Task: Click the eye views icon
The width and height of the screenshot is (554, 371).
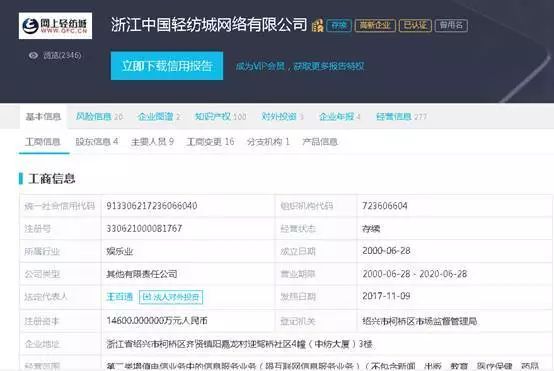Action: 34,55
